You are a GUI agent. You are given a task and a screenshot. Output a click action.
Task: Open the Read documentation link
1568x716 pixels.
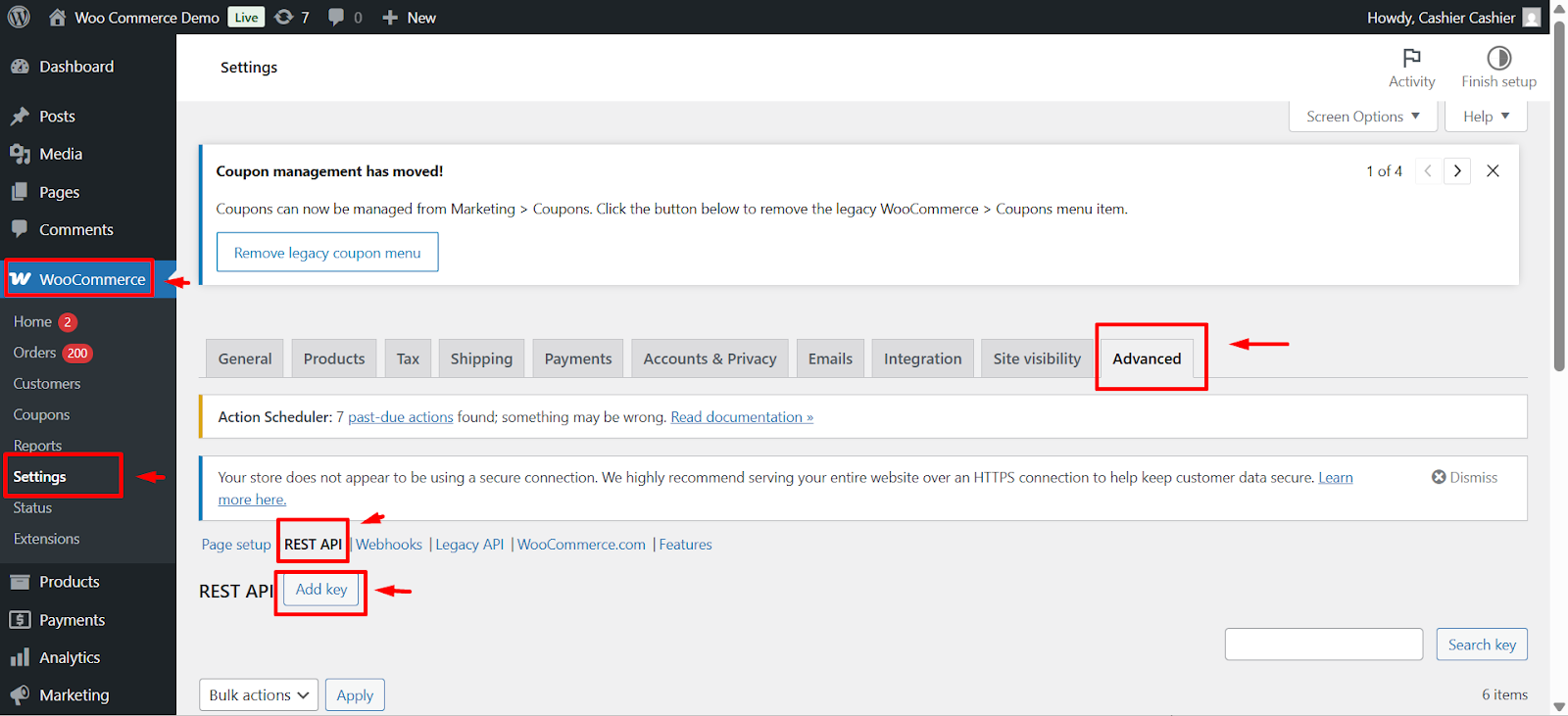[742, 417]
